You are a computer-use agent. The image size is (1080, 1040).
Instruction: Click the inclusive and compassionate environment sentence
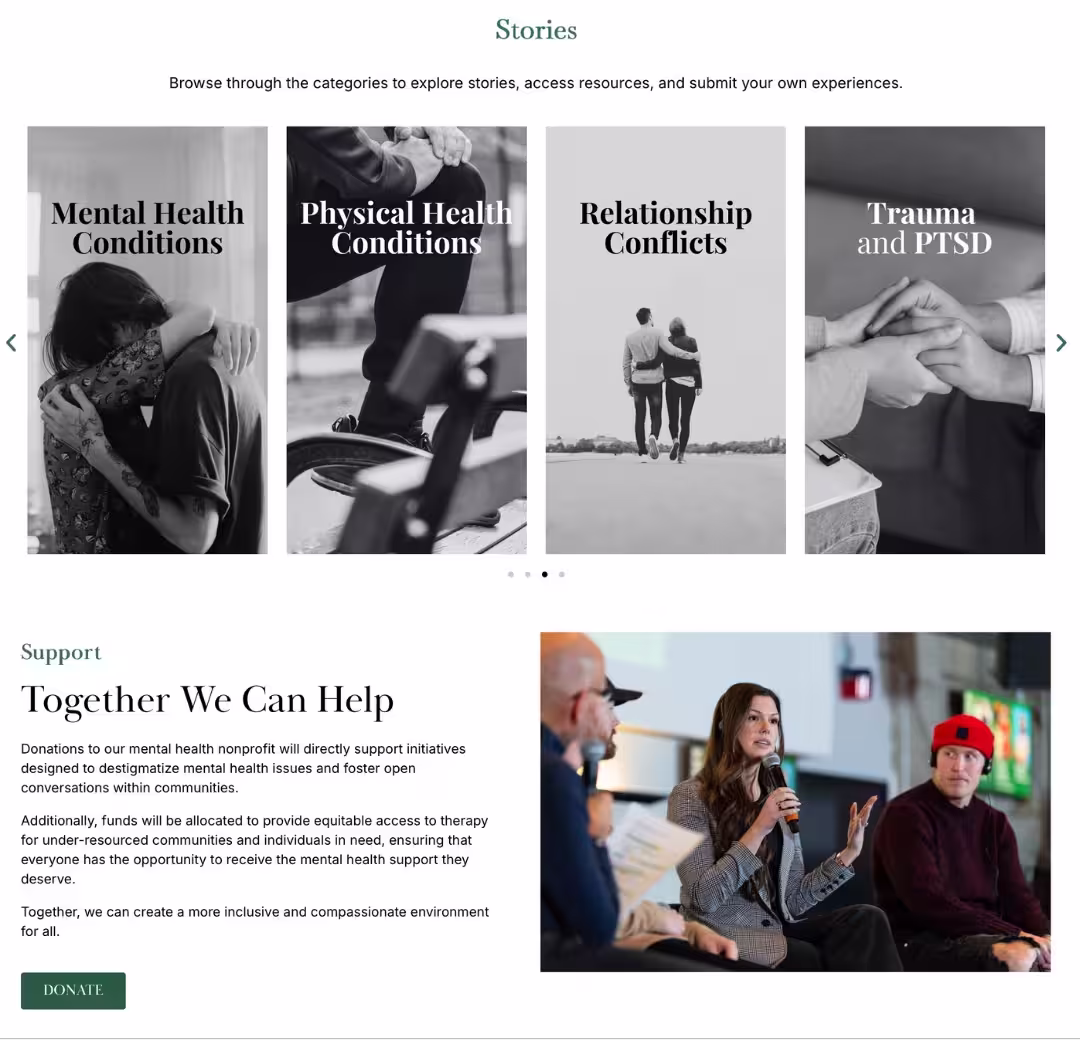(255, 921)
